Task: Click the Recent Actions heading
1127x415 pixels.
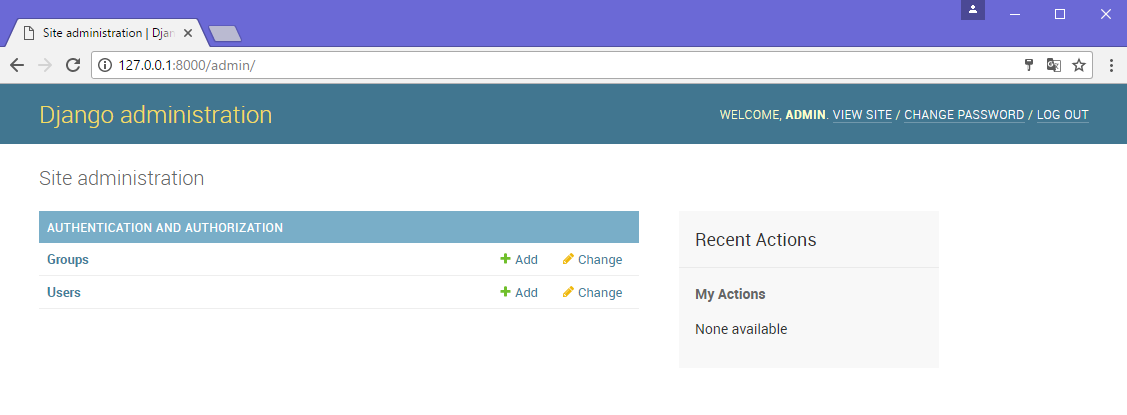Action: (x=755, y=240)
